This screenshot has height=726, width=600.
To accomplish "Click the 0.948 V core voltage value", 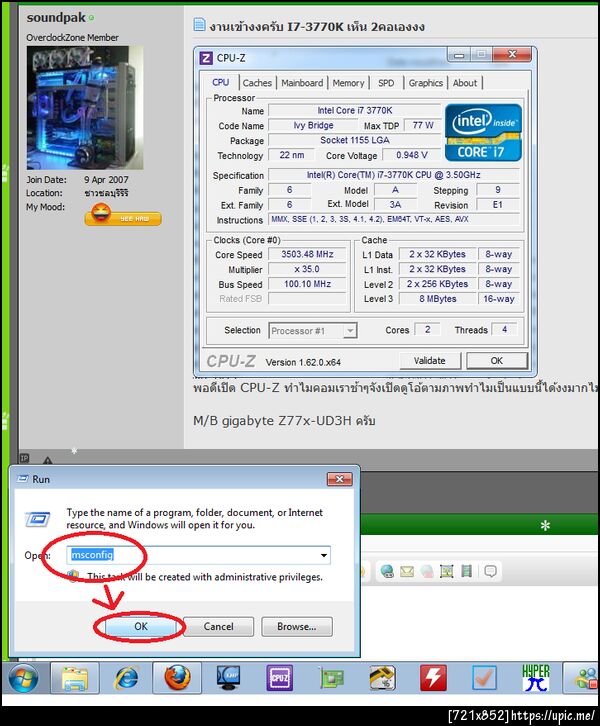I will (x=412, y=155).
